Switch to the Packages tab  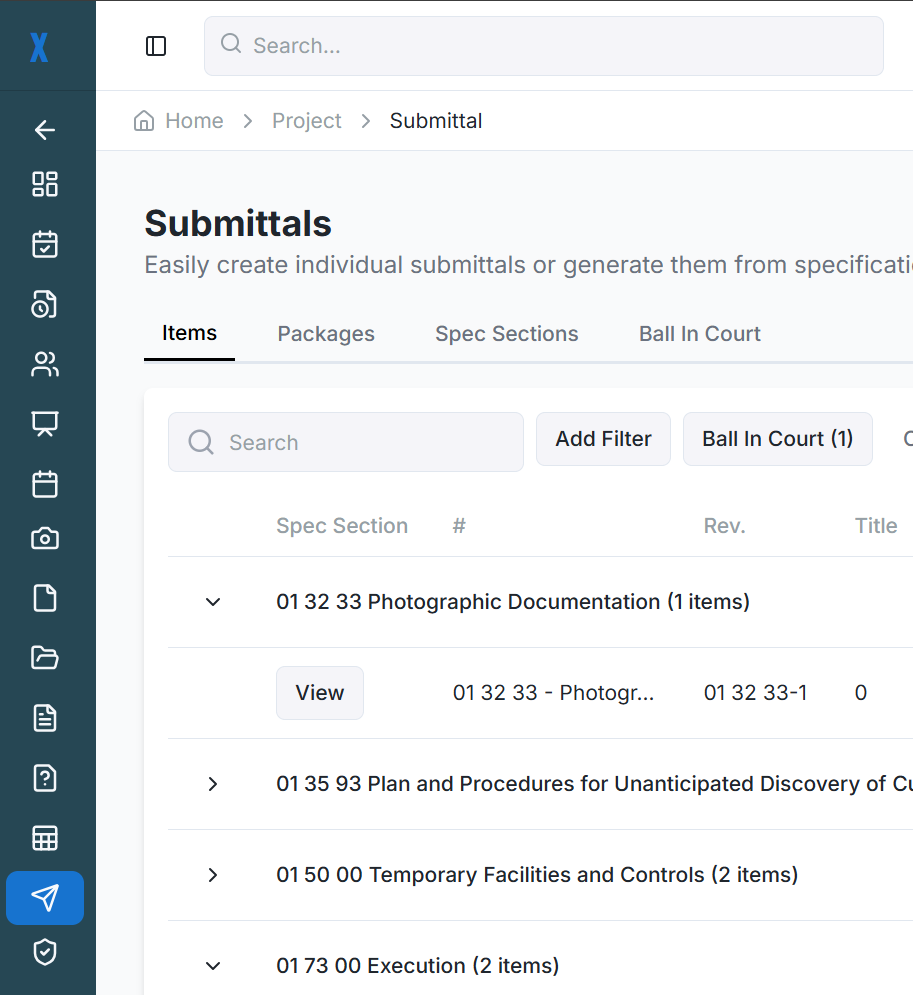[x=326, y=333]
